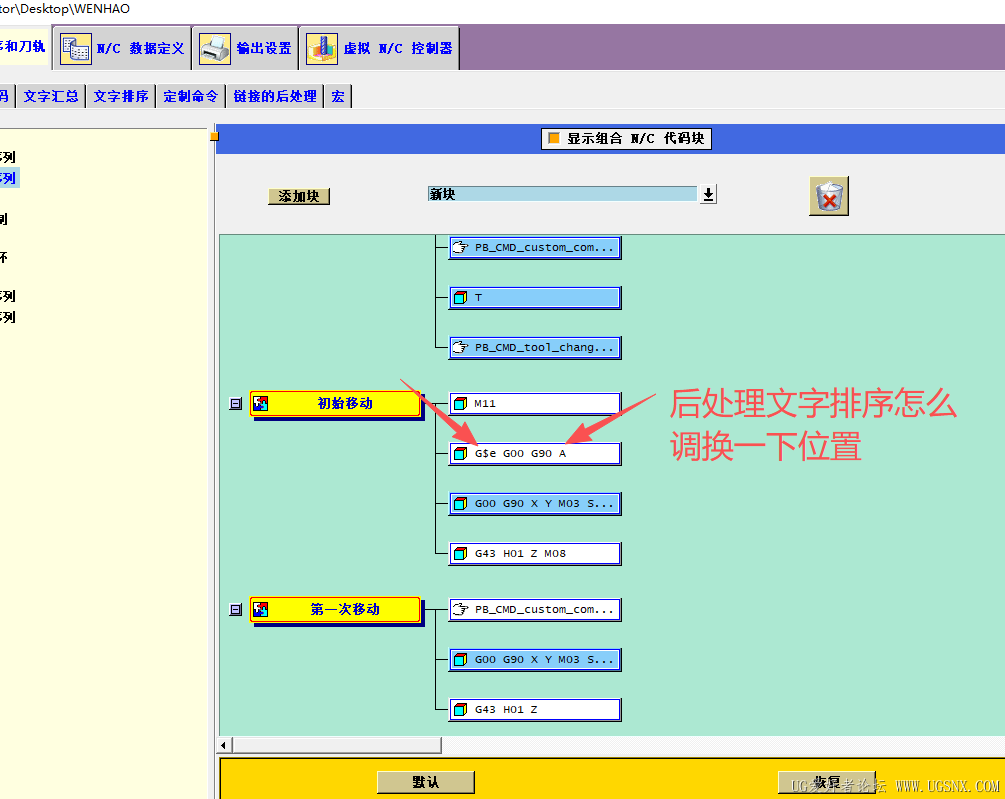1005x799 pixels.
Task: Click the 第一次移动 event marker
Action: (x=336, y=609)
